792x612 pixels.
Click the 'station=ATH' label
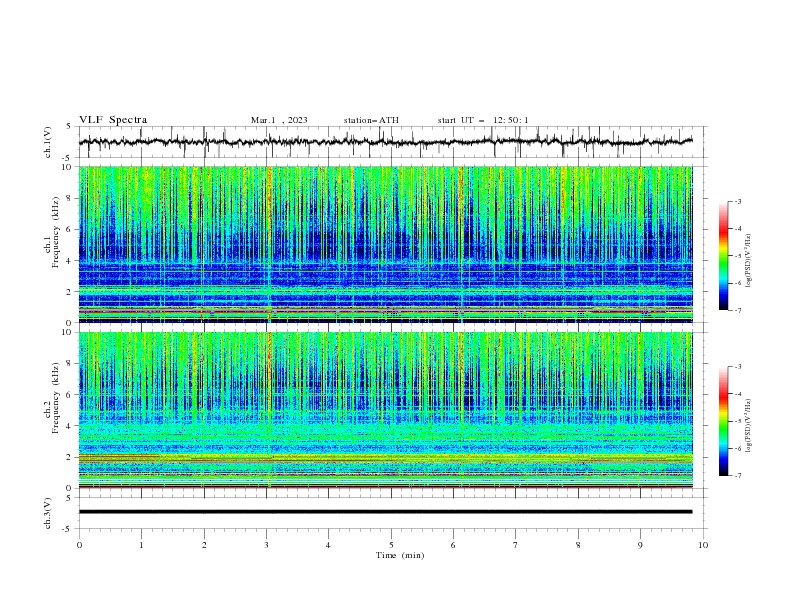click(x=371, y=120)
